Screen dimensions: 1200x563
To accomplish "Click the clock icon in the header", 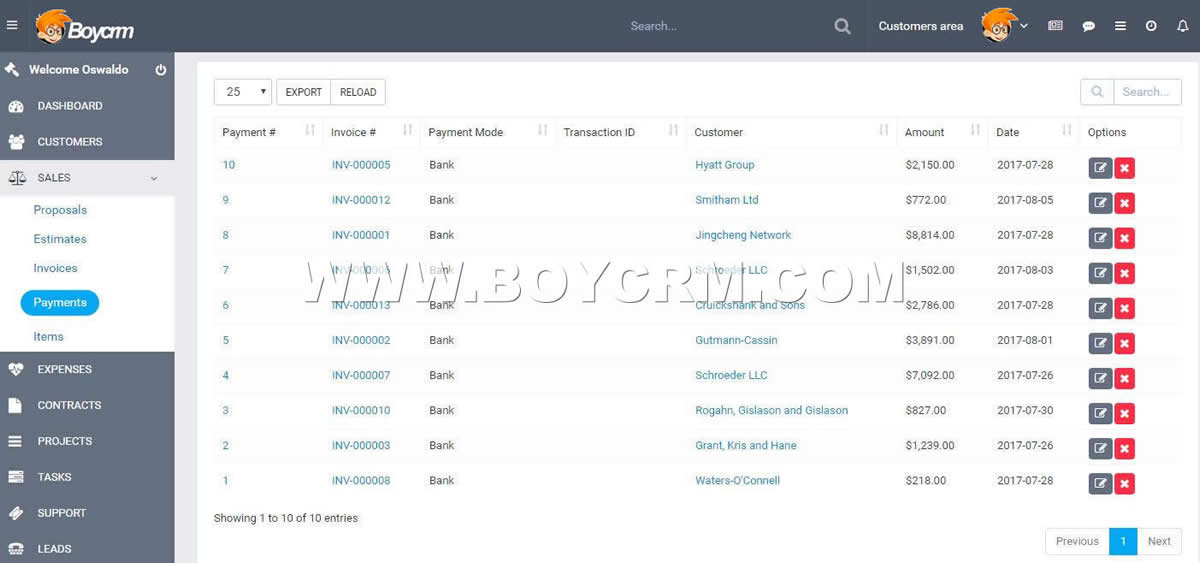I will point(1151,26).
